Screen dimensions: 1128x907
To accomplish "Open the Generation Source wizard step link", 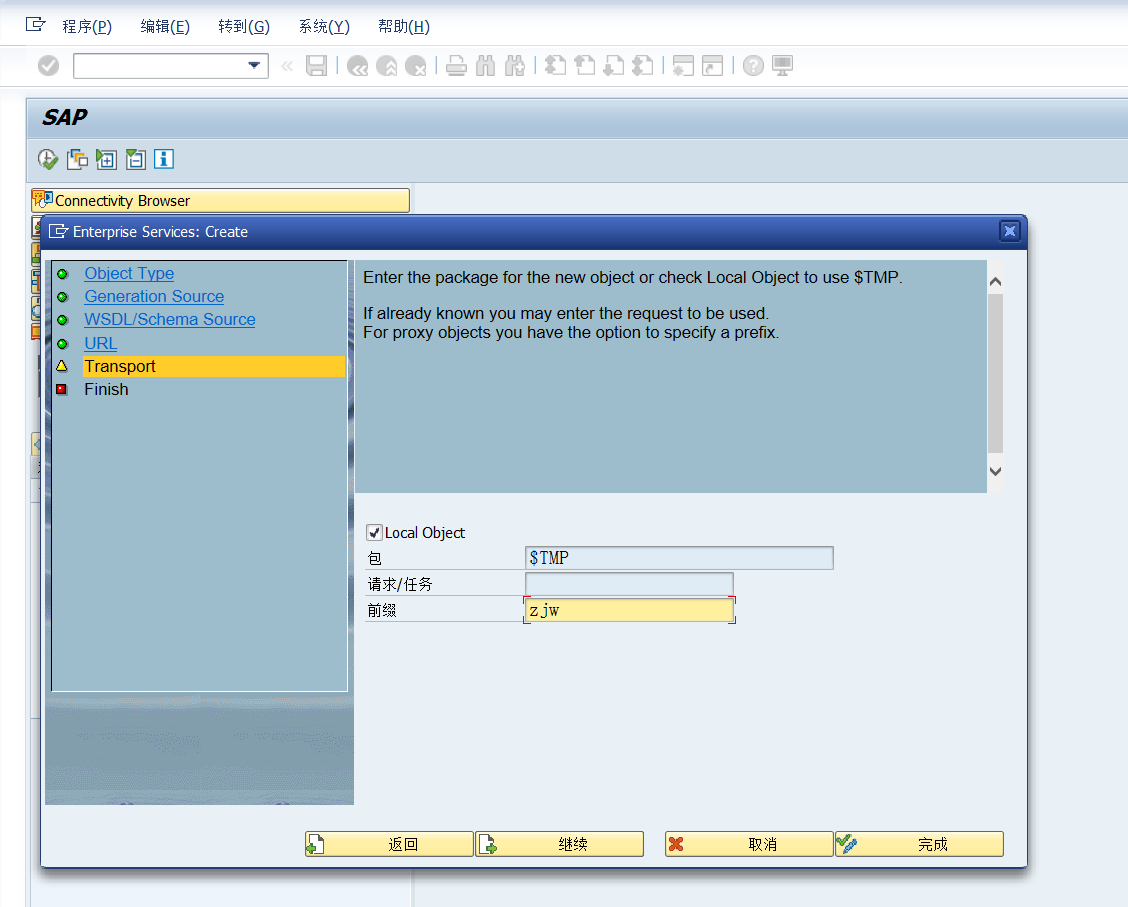I will pos(154,296).
